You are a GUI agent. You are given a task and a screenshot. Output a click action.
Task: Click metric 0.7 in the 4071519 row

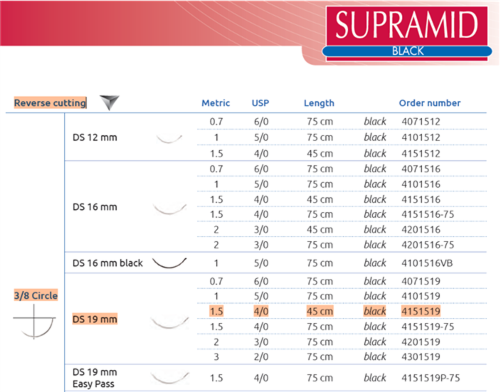coord(216,281)
